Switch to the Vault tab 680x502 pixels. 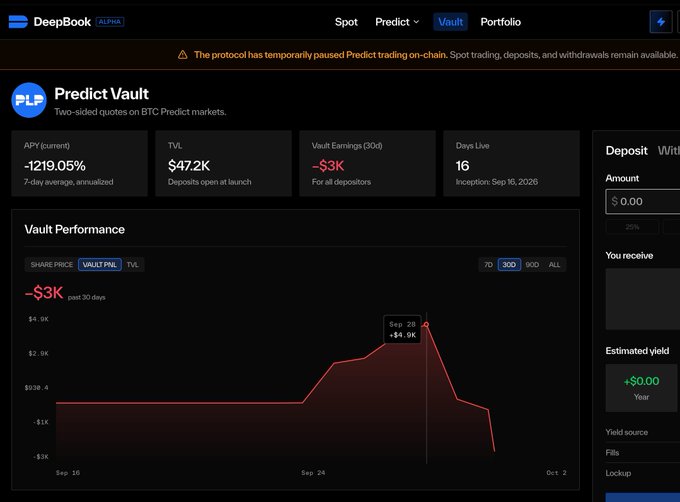pos(451,22)
